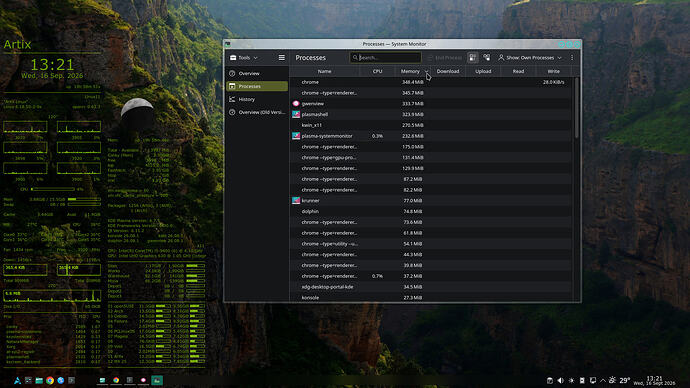Image resolution: width=690 pixels, height=388 pixels.
Task: Open the Tools dropdown menu
Action: click(x=244, y=58)
